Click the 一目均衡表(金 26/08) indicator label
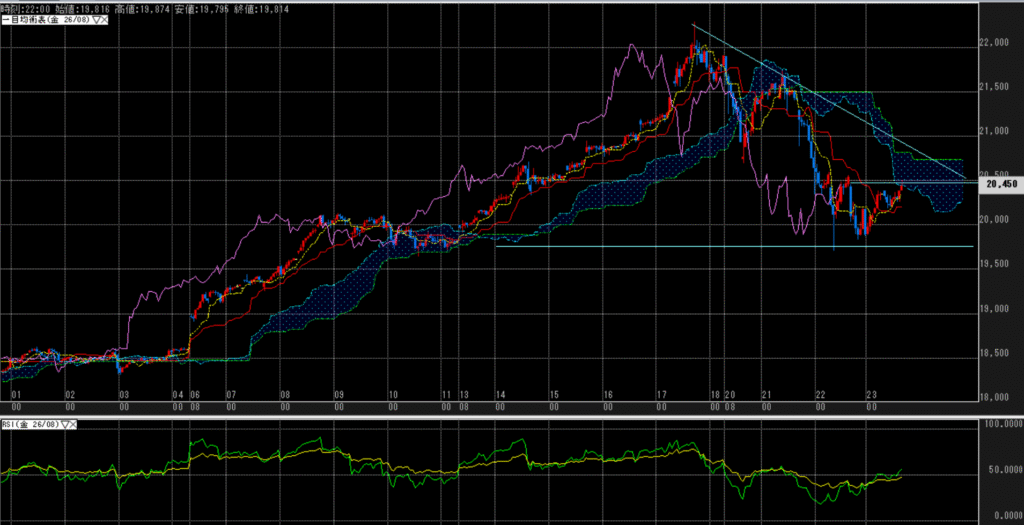The height and width of the screenshot is (525, 1024). pos(45,21)
